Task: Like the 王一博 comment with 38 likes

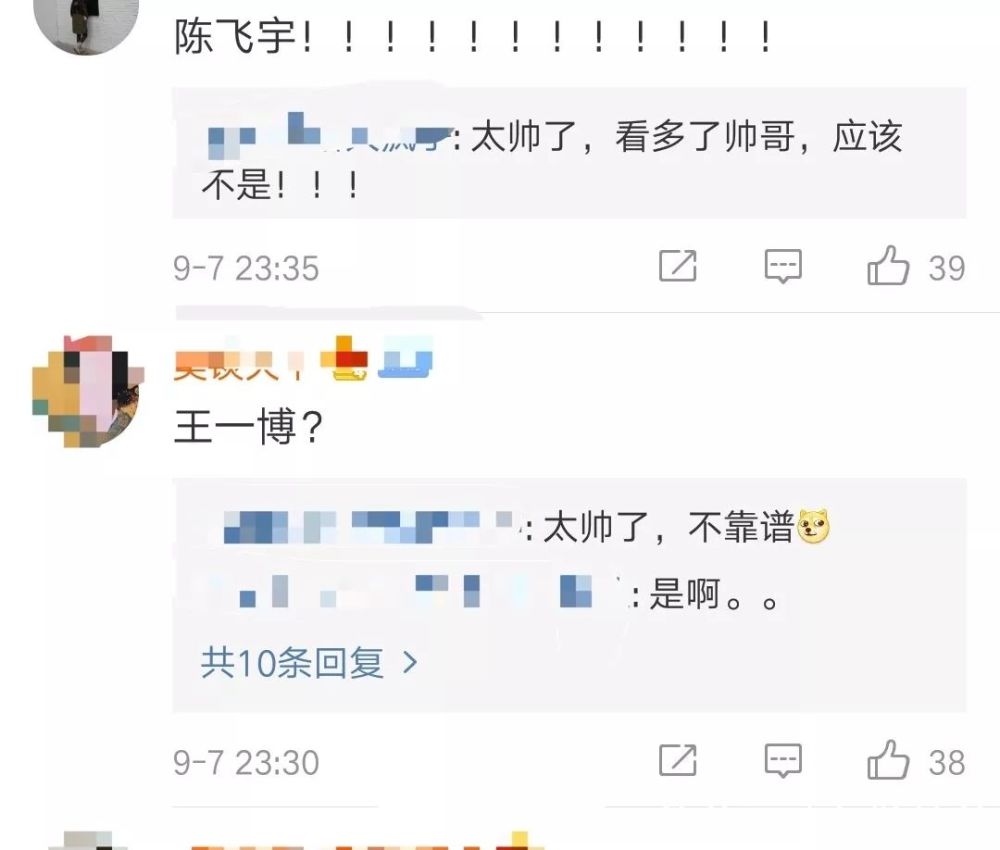Action: coord(888,760)
